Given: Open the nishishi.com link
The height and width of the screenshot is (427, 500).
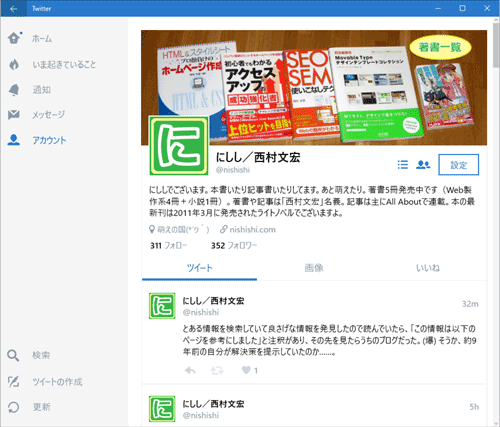Looking at the screenshot, I should (x=252, y=230).
